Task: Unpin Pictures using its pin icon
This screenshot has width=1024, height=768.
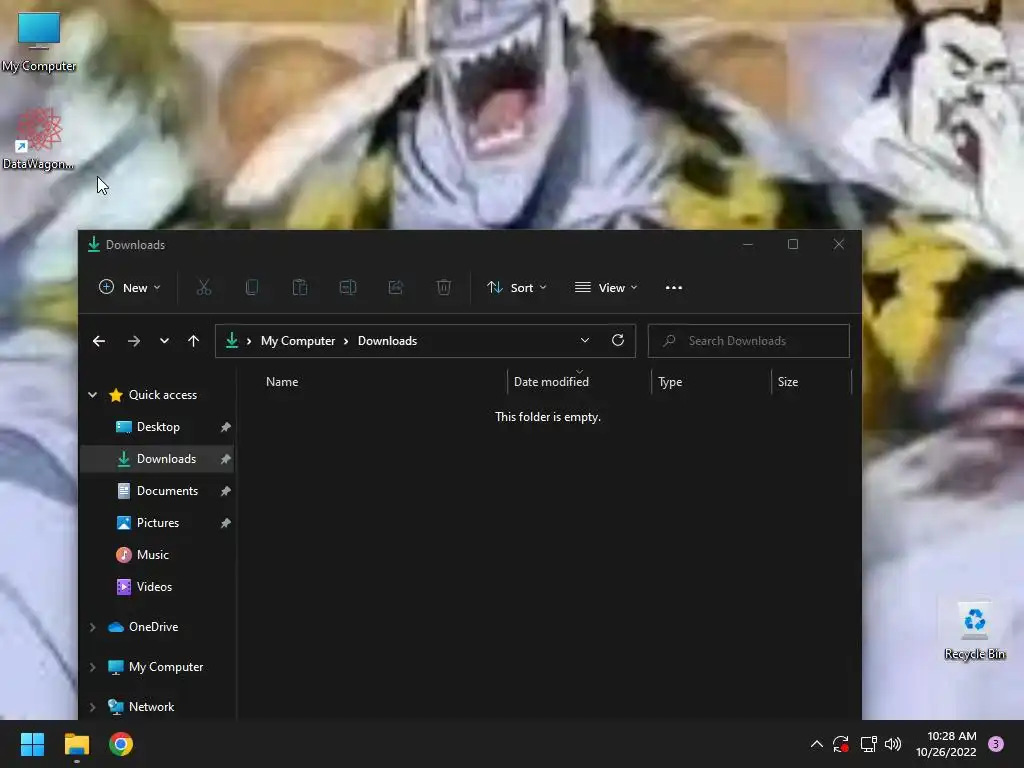Action: [225, 523]
